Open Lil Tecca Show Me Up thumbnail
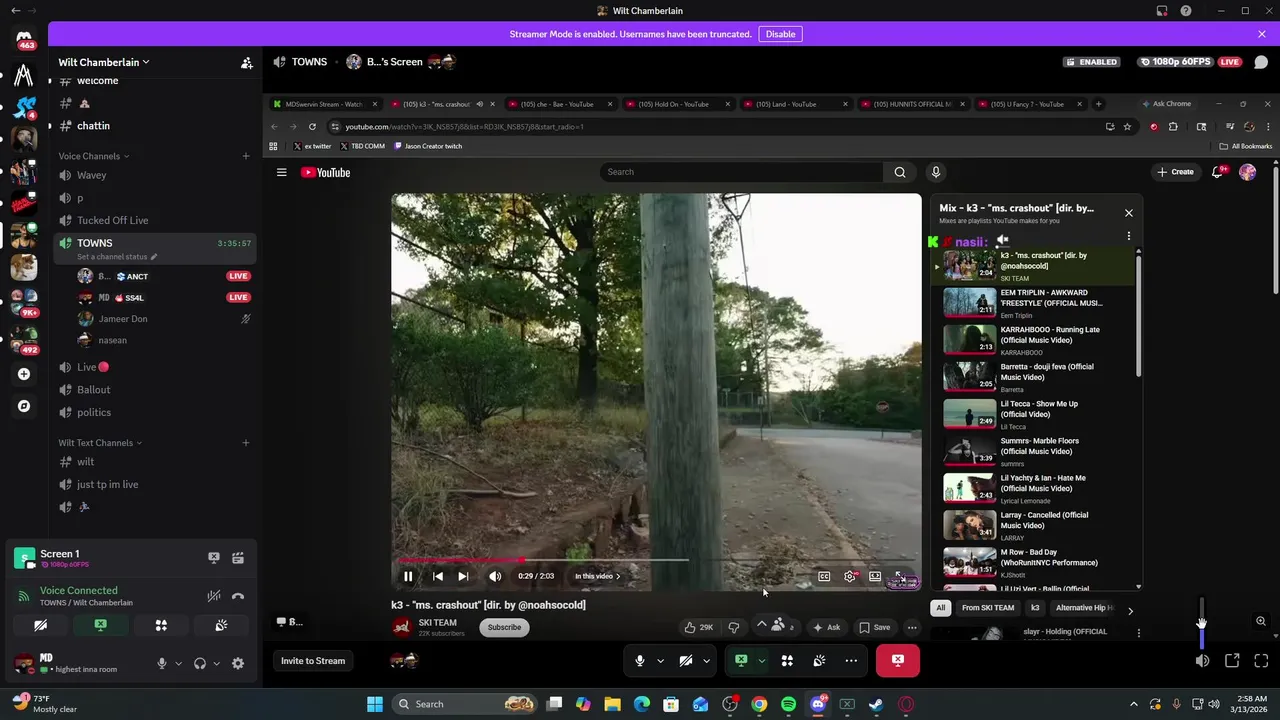The height and width of the screenshot is (720, 1280). [970, 413]
